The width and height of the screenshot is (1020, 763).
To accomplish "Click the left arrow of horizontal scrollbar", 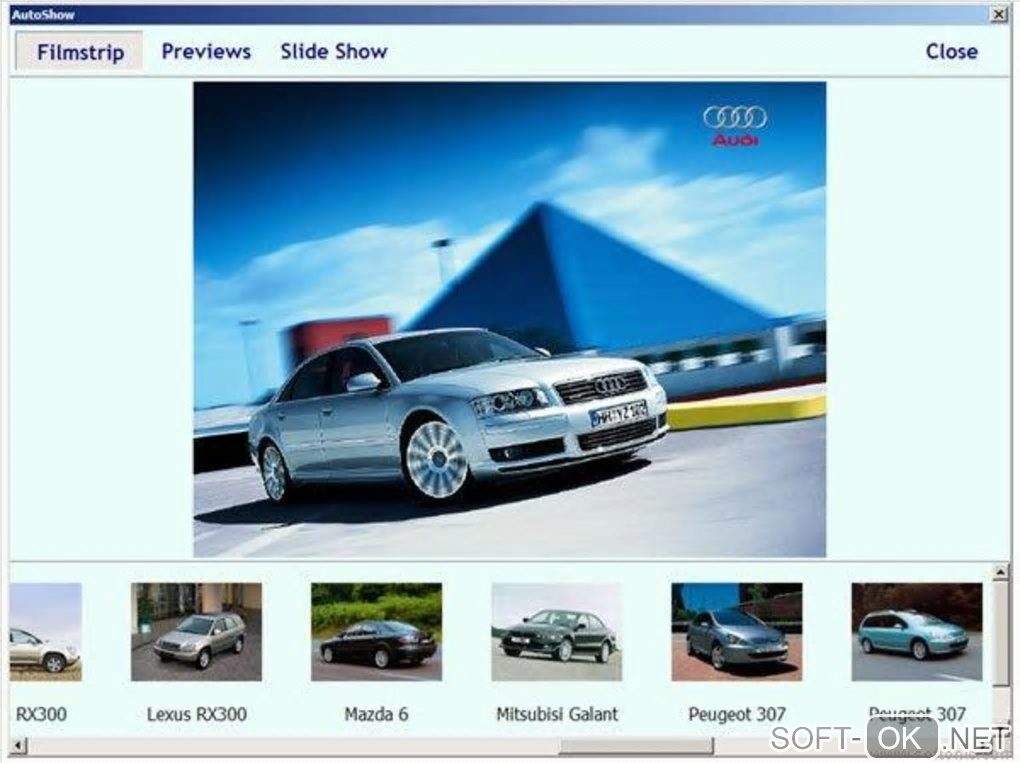I will (19, 745).
